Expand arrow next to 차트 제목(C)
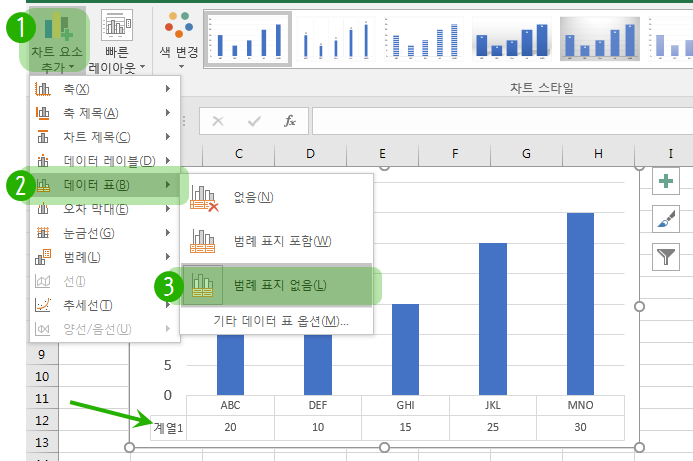The height and width of the screenshot is (461, 693). 168,137
